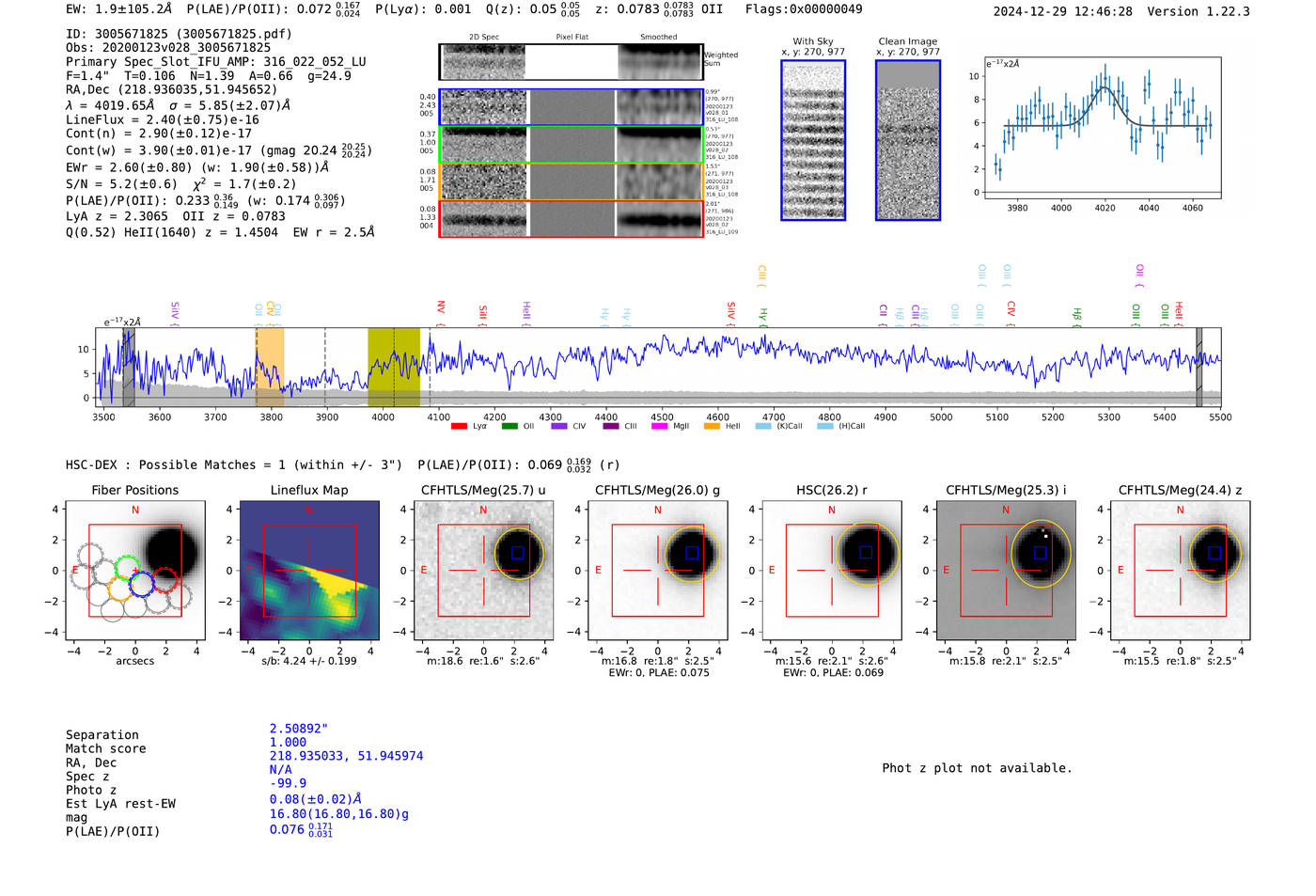Click the 'Version 1.22.3' text
Image resolution: width=1316 pixels, height=896 pixels.
(1198, 11)
